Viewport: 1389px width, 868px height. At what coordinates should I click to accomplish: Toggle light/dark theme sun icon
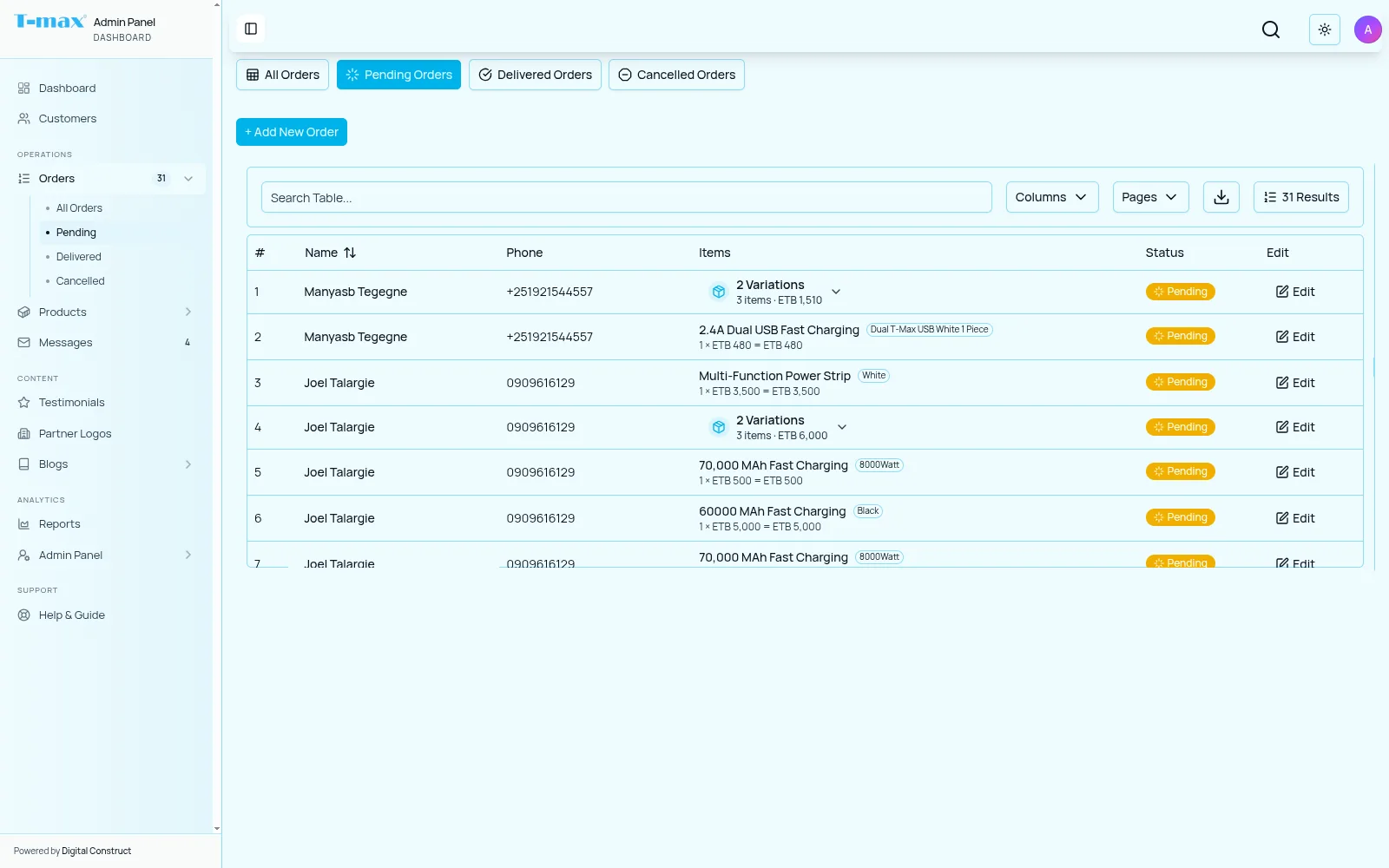pyautogui.click(x=1325, y=30)
